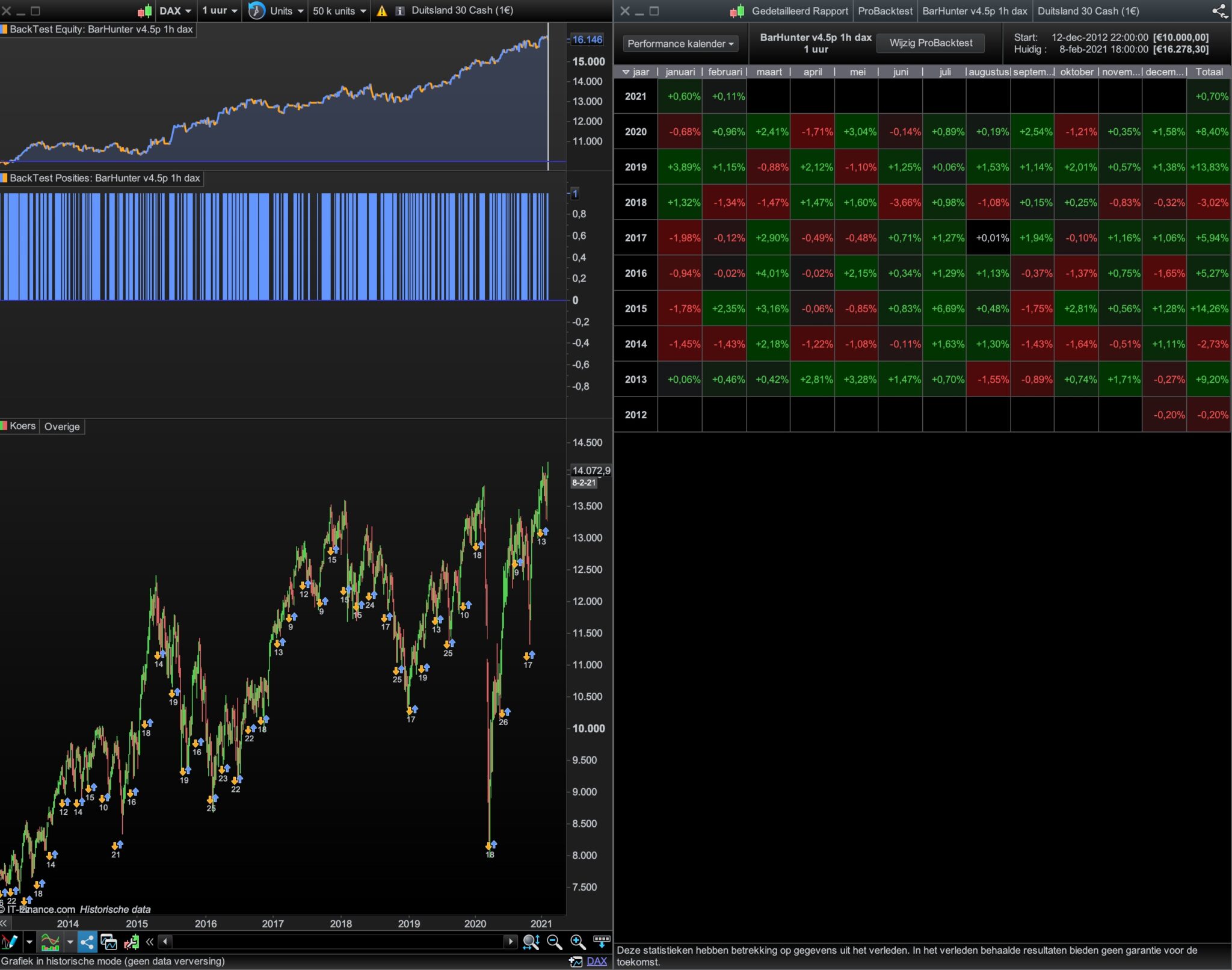Click the auto-fit zoom magnifier icon
This screenshot has height=970, width=1232.
coord(531,942)
